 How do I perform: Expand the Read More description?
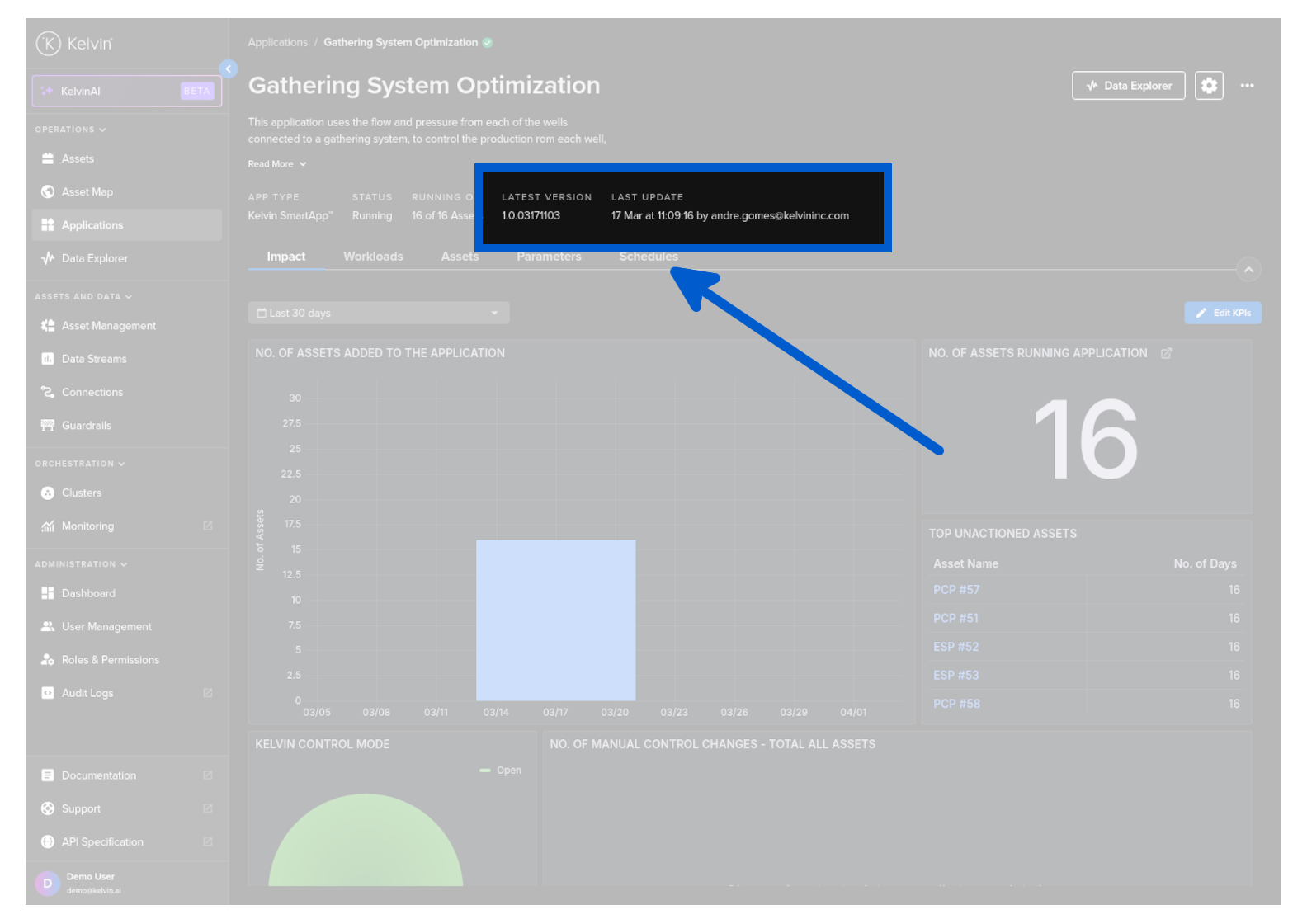tap(276, 164)
